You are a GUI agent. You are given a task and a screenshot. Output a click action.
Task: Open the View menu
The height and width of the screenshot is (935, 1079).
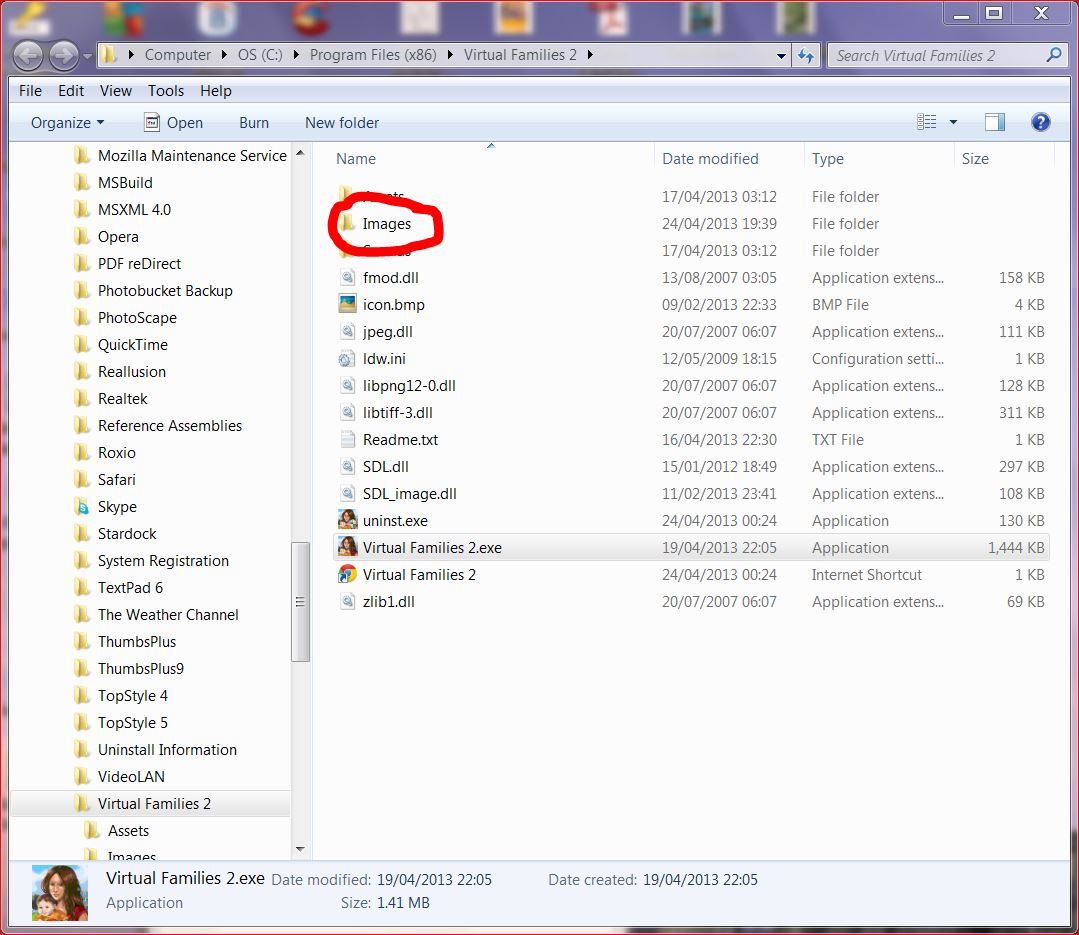116,91
